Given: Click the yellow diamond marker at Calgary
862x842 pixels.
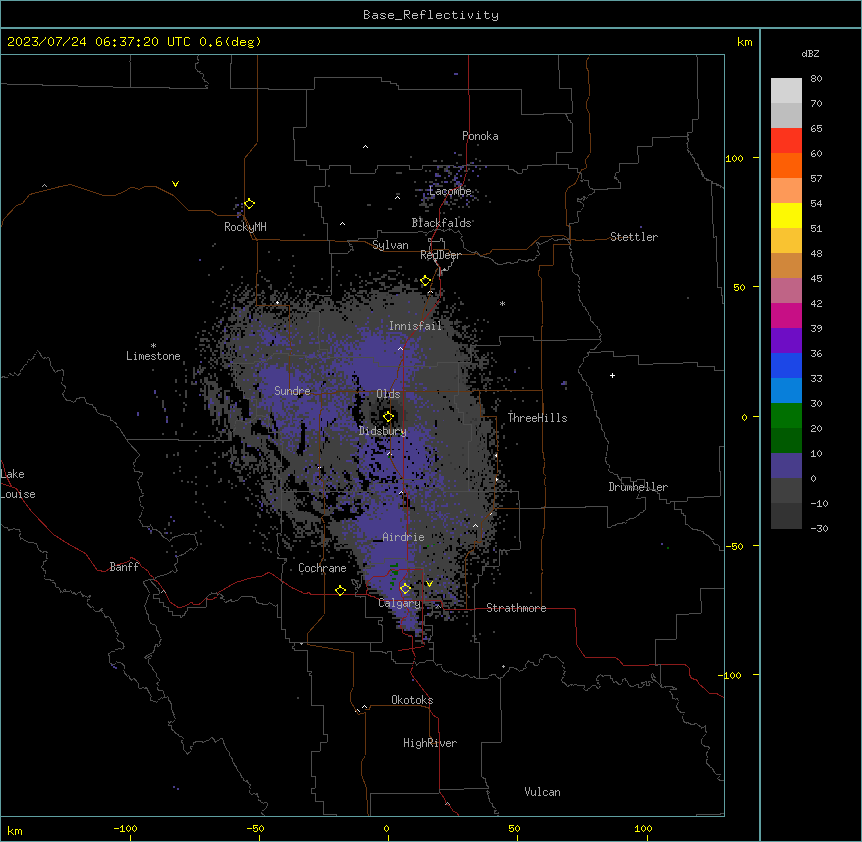Looking at the screenshot, I should pos(405,589).
